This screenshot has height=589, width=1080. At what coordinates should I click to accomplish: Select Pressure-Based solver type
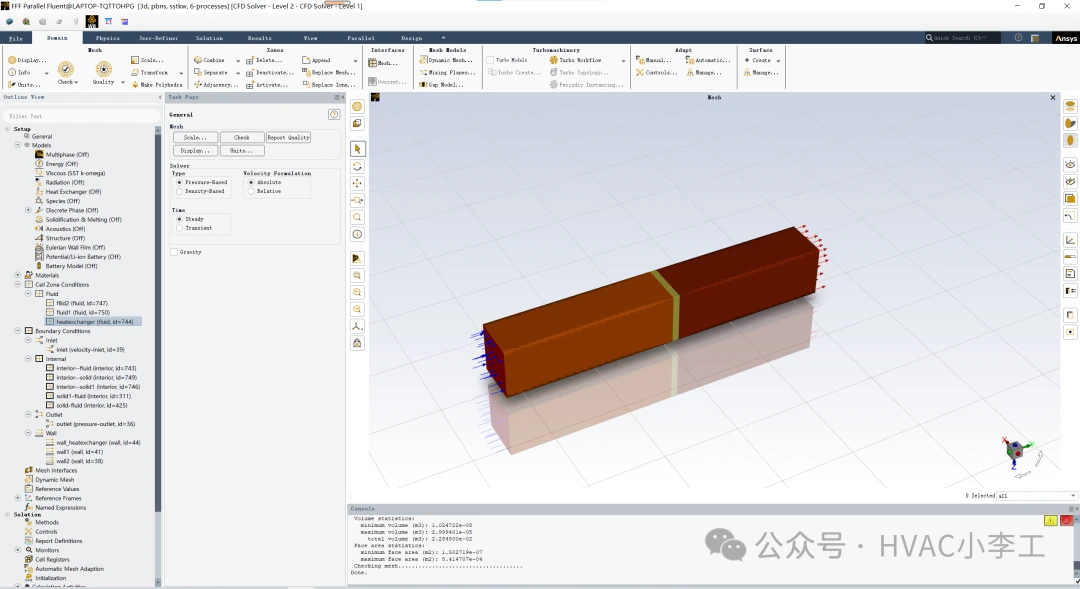point(201,182)
